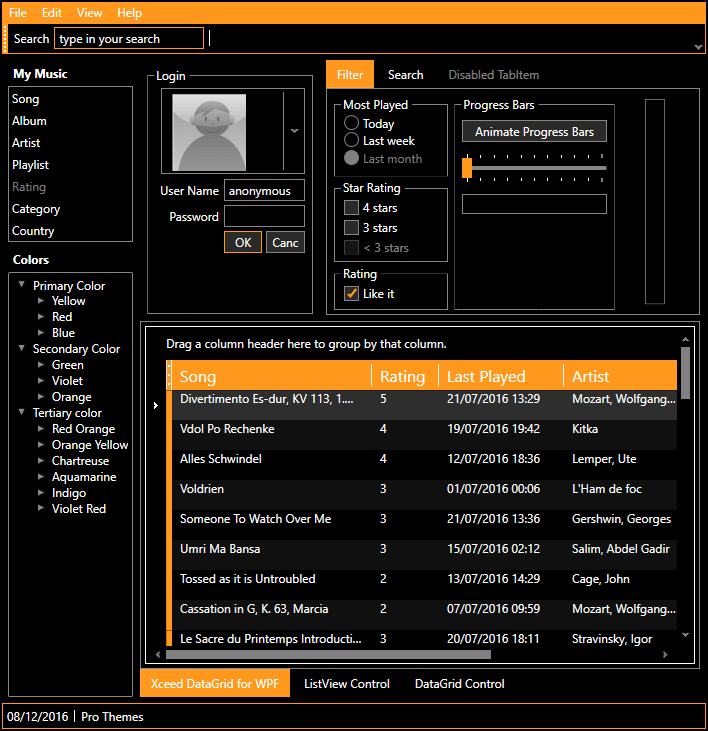Click the Search toolbar grip handle
This screenshot has height=731, width=708.
coord(6,39)
